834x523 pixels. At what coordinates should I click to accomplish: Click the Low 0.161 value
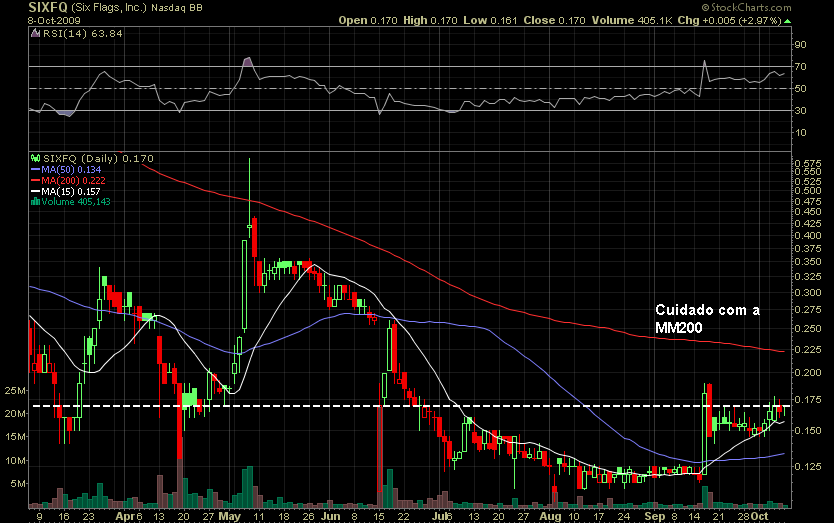pyautogui.click(x=490, y=20)
